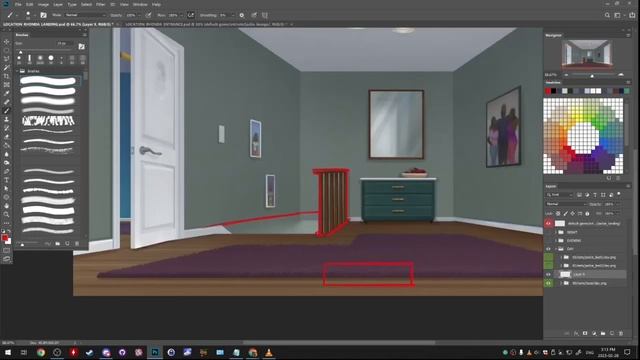Toggle pressure for opacity icon
This screenshot has height=360, width=640.
(149, 15)
